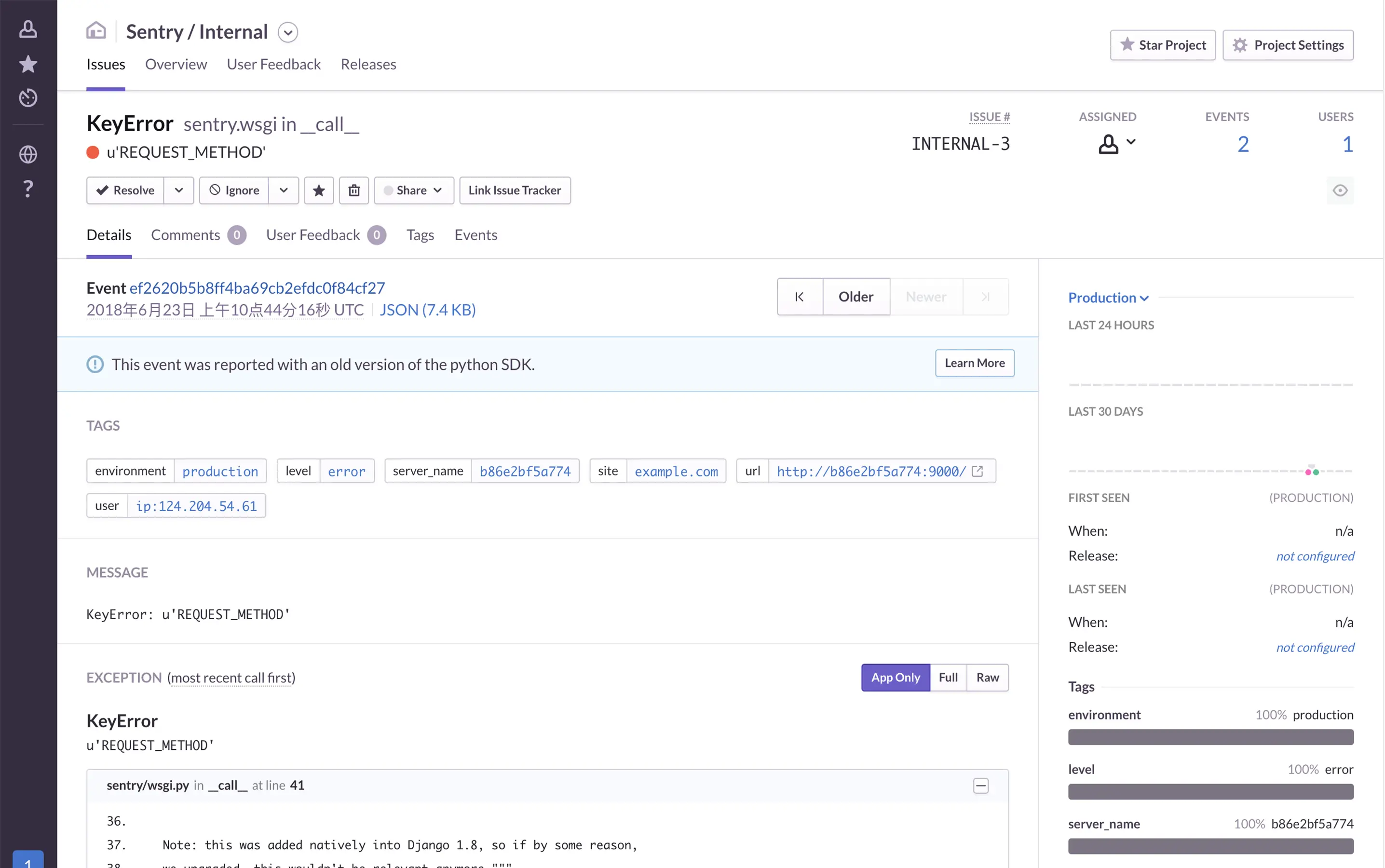
Task: Switch exception view to Raw
Action: [987, 678]
